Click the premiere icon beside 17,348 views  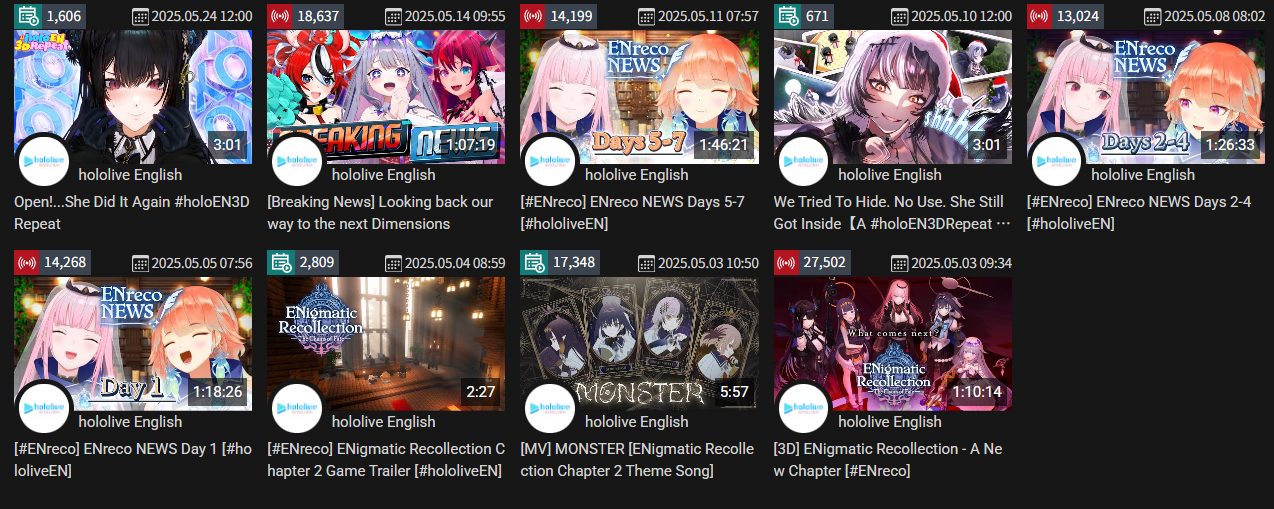(x=534, y=263)
